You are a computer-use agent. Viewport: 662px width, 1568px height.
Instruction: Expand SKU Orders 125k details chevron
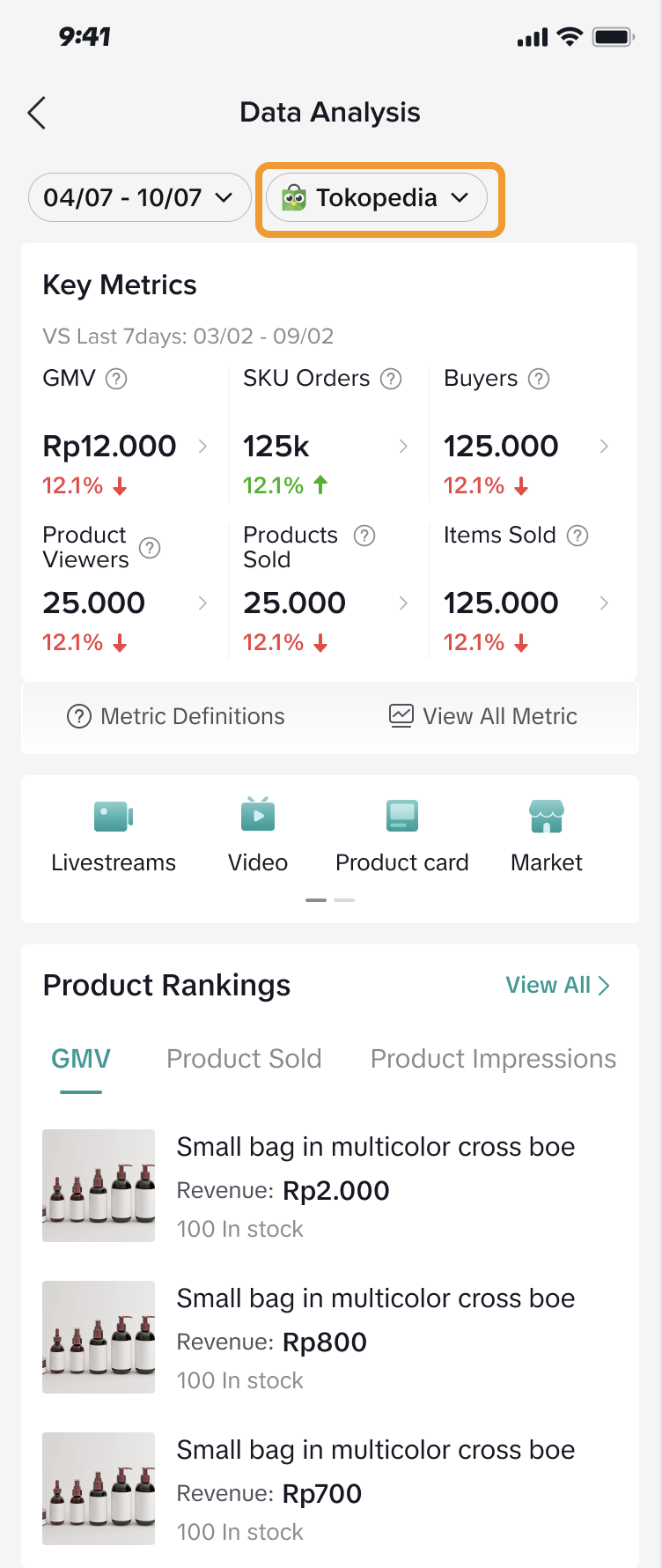coord(403,447)
